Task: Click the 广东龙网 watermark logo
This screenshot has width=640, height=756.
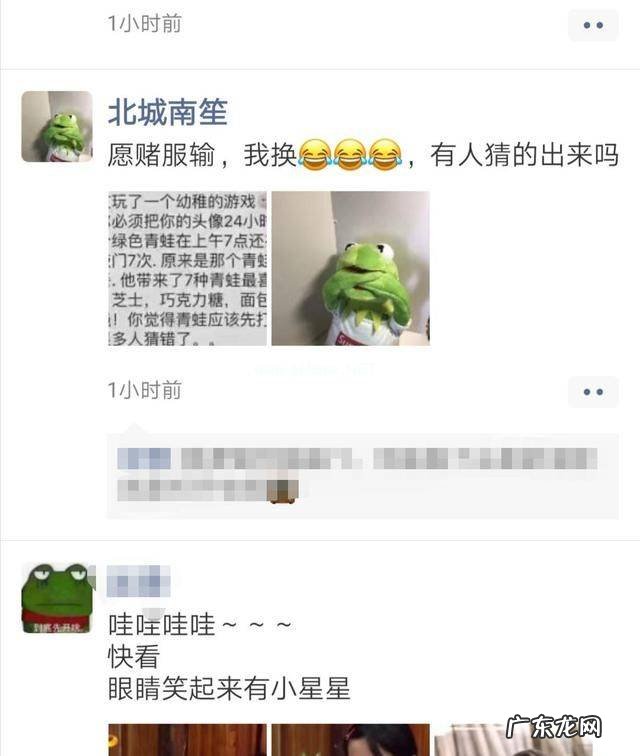Action: (x=554, y=727)
